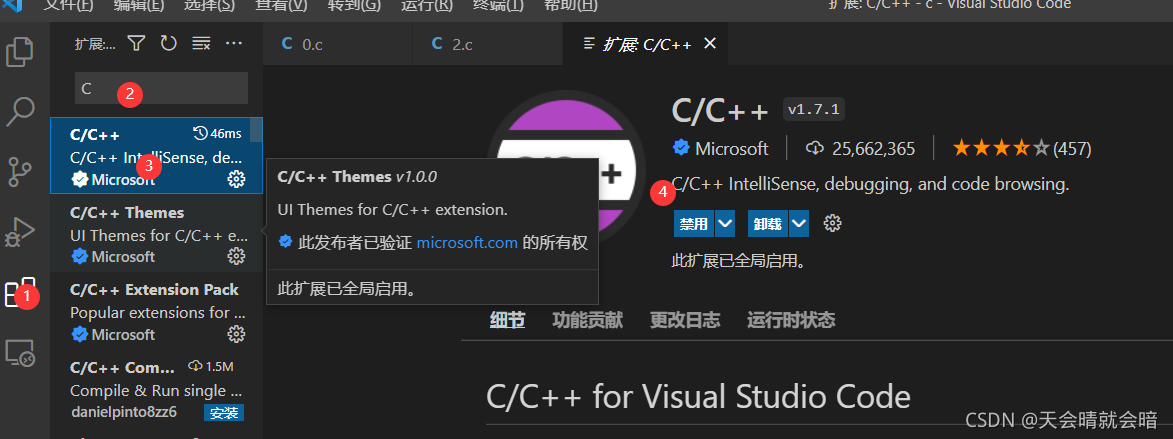Open the Explorer view in activity bar
Viewport: 1173px width, 439px height.
[20, 52]
